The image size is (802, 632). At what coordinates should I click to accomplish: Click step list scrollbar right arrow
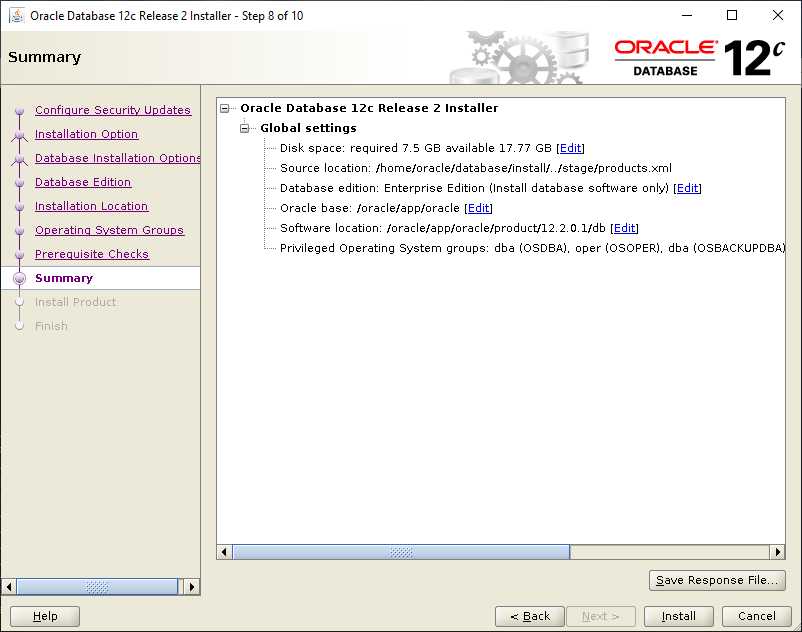tap(192, 586)
